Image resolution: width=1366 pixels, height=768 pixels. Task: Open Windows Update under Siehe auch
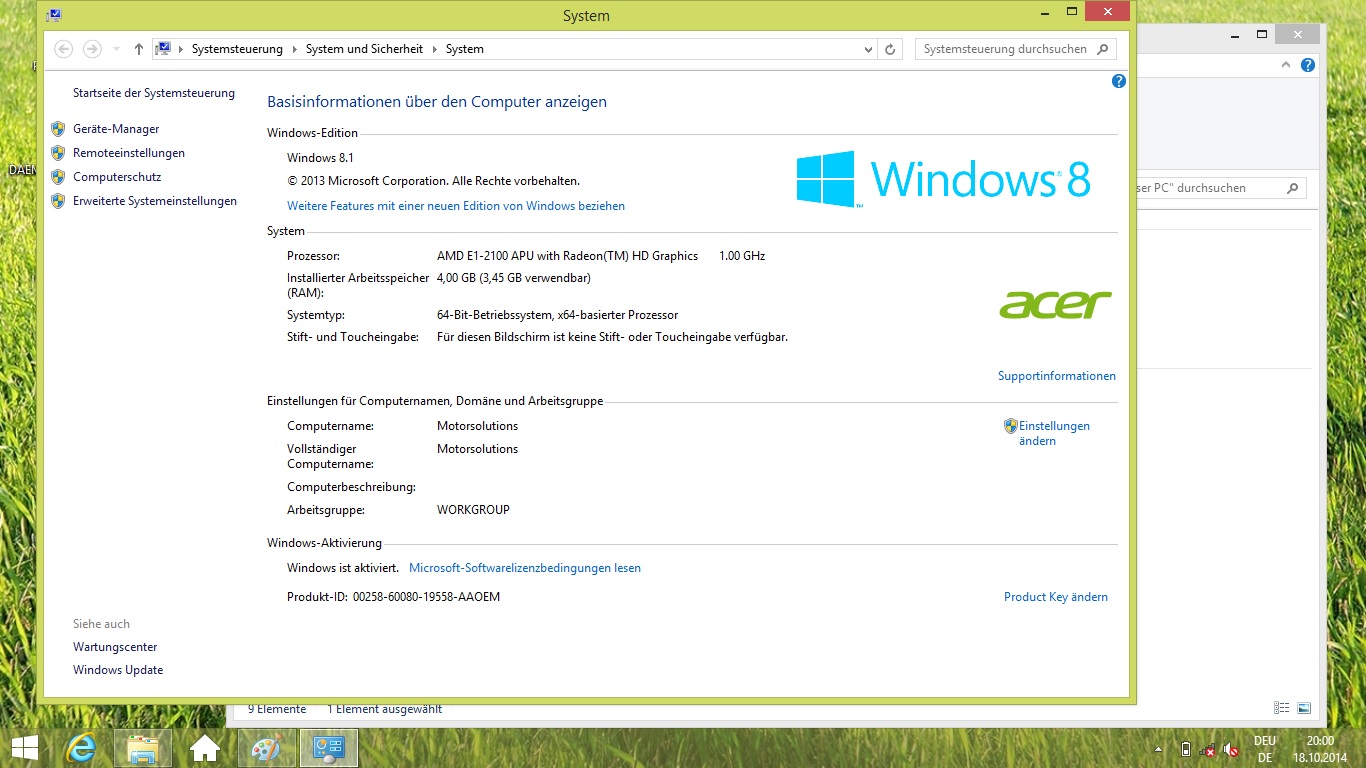tap(118, 670)
